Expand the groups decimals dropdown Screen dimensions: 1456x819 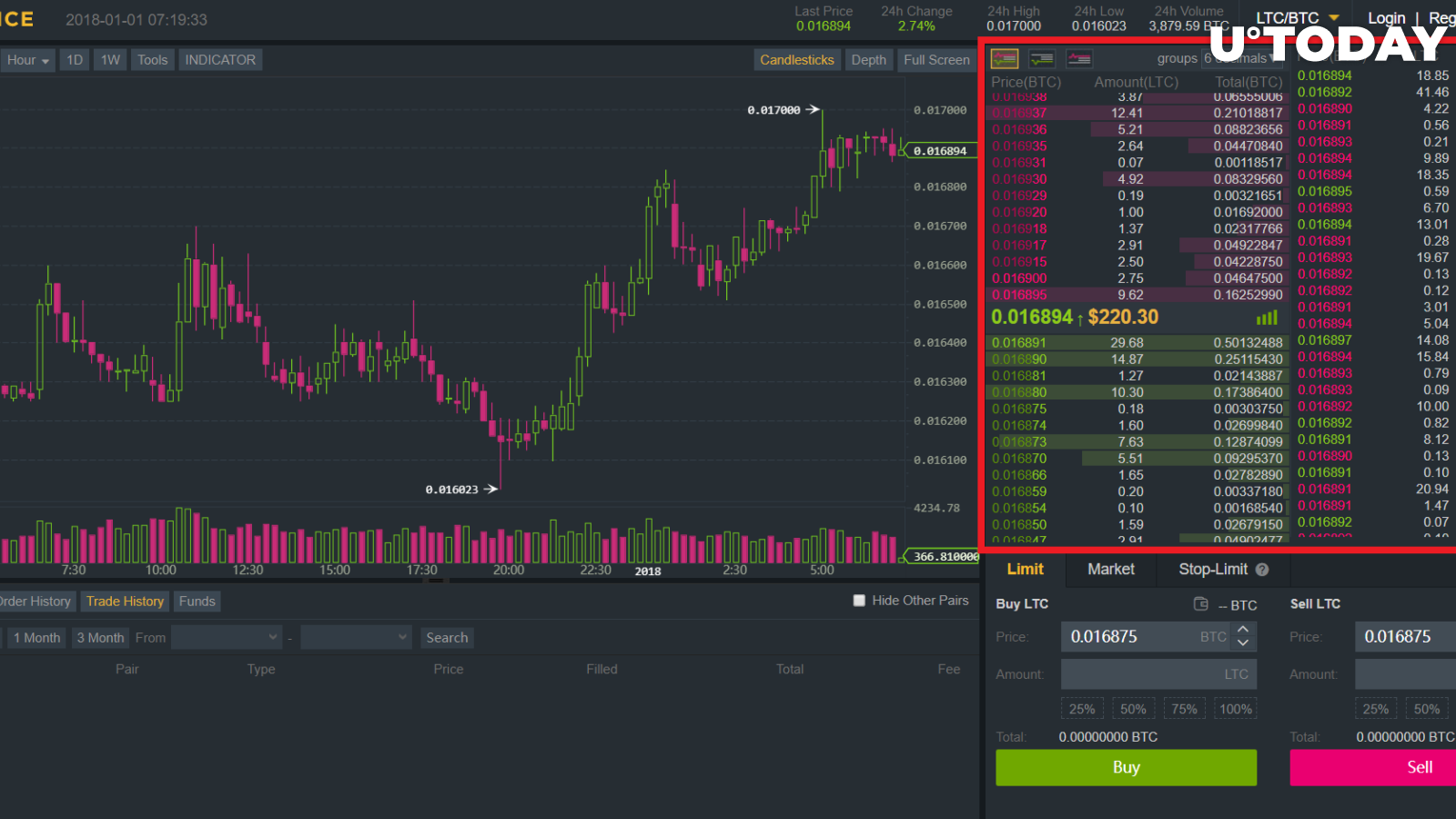point(1243,58)
